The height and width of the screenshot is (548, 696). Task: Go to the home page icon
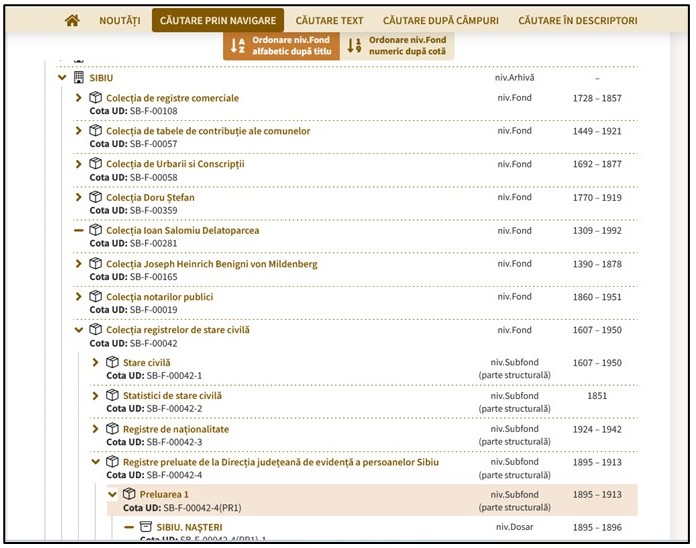pyautogui.click(x=72, y=20)
